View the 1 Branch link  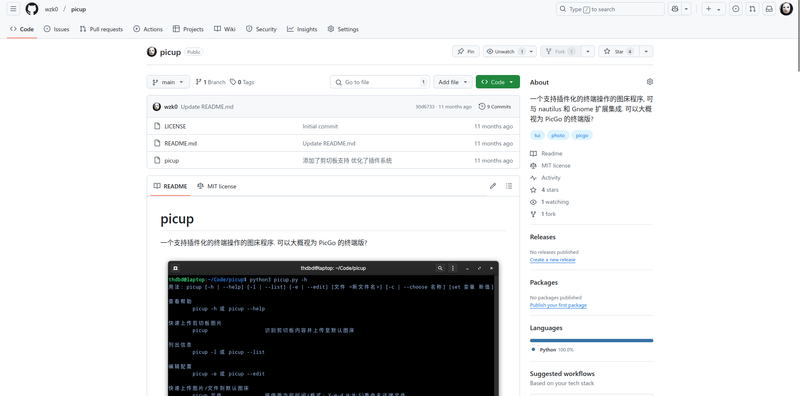(x=210, y=82)
